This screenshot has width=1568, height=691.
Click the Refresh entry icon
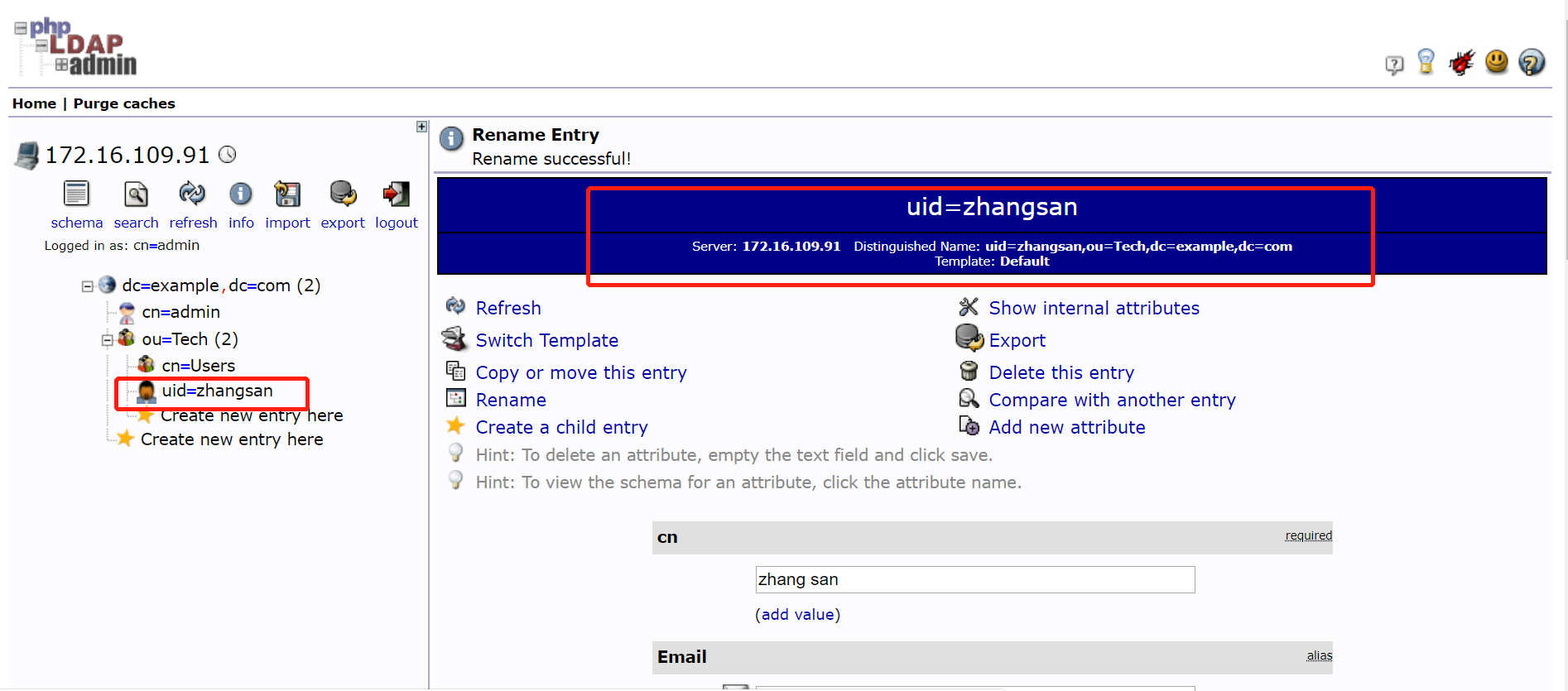tap(455, 306)
